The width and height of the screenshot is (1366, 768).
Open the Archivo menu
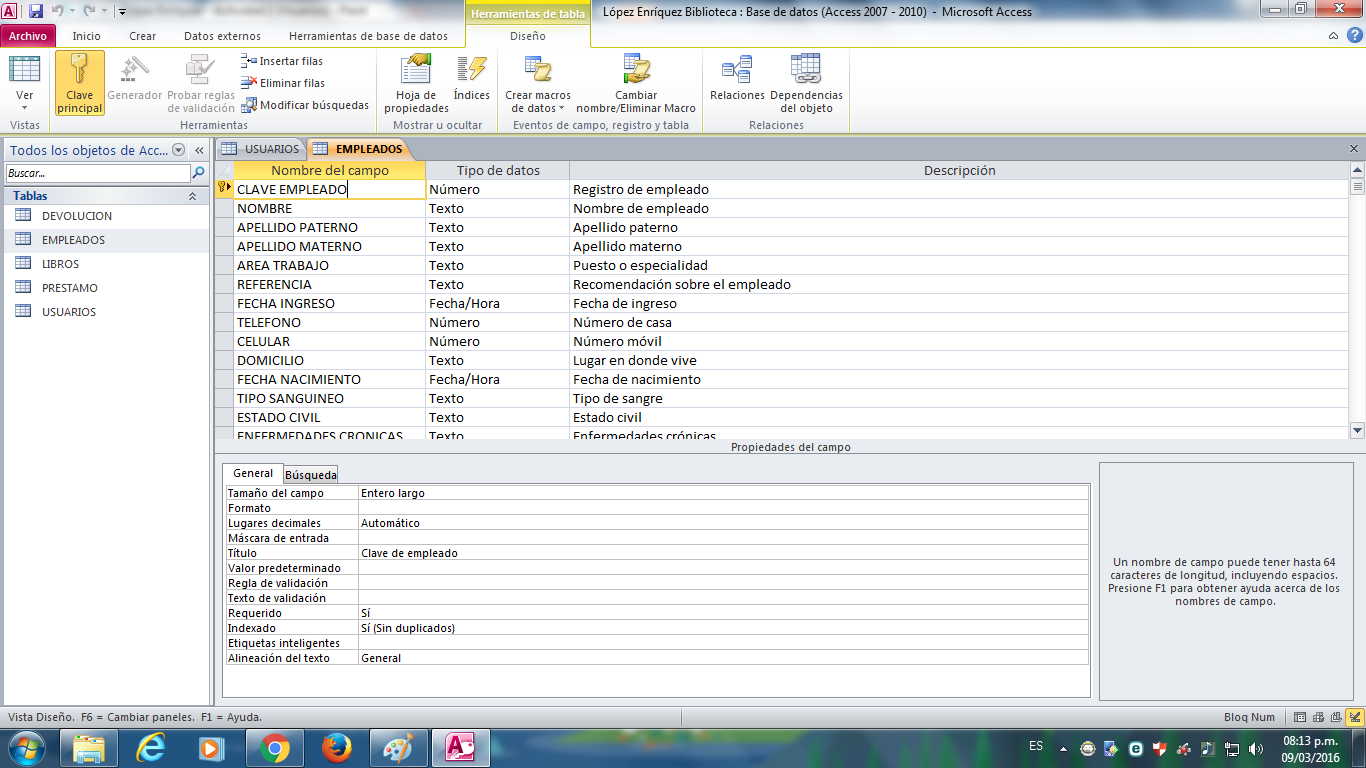point(28,36)
